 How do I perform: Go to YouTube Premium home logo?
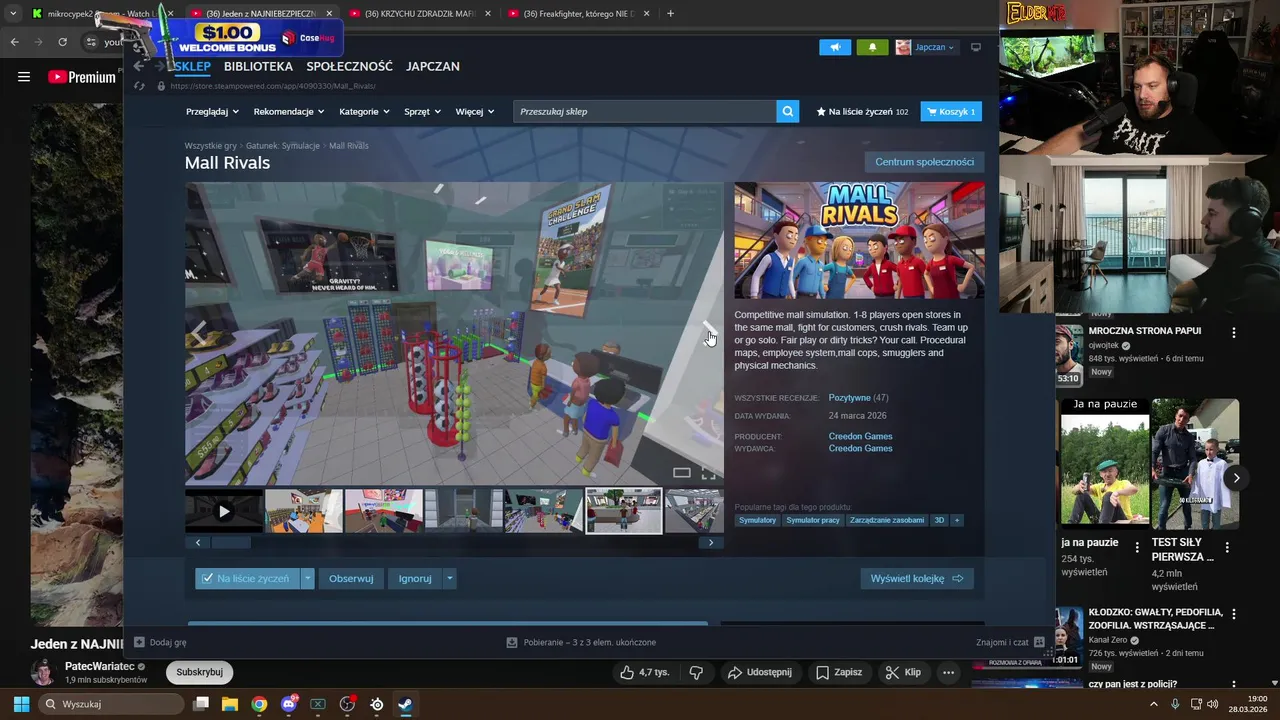pyautogui.click(x=82, y=77)
